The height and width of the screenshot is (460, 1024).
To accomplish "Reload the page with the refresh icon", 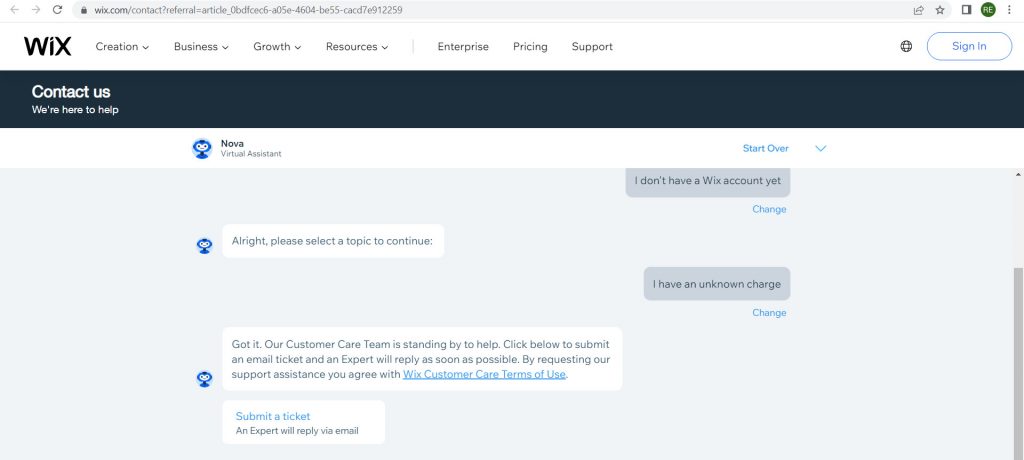I will 57,10.
